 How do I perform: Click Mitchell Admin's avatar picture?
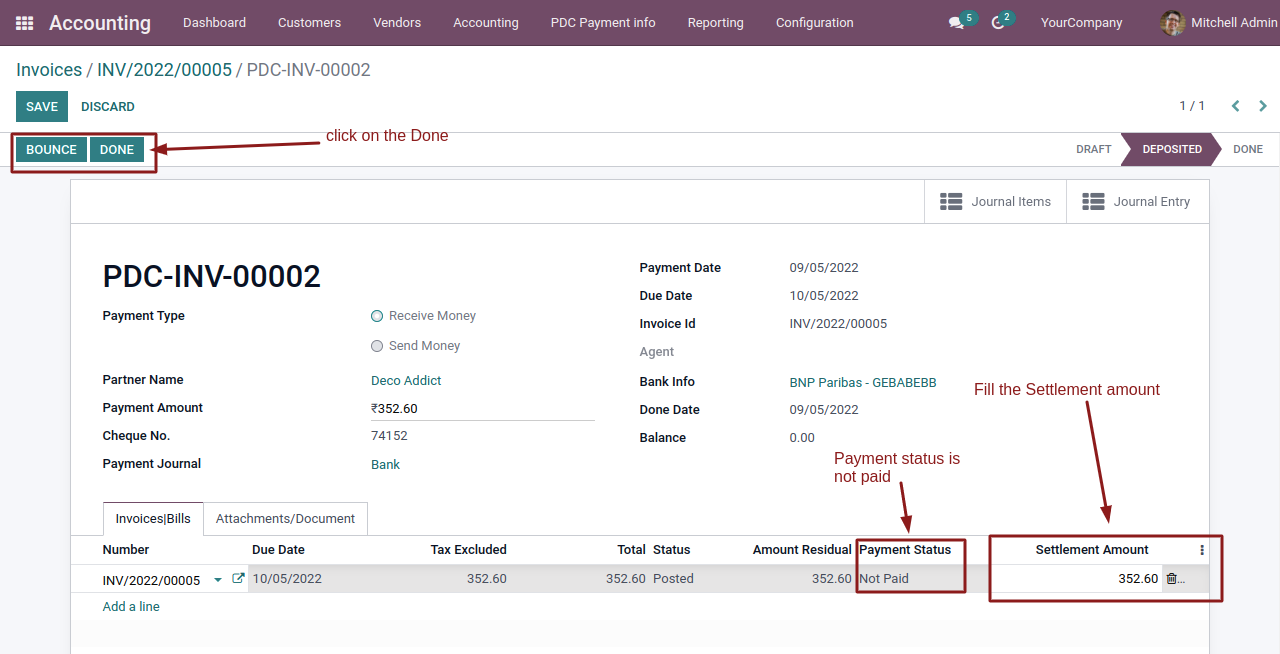1173,23
